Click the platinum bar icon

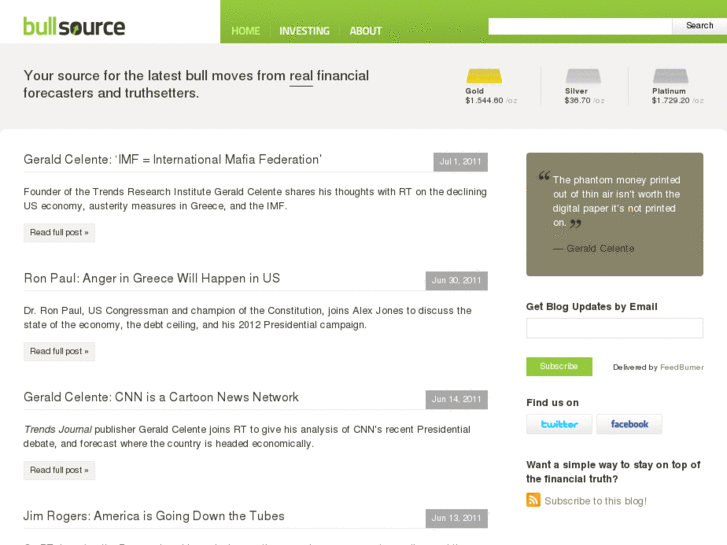point(670,76)
